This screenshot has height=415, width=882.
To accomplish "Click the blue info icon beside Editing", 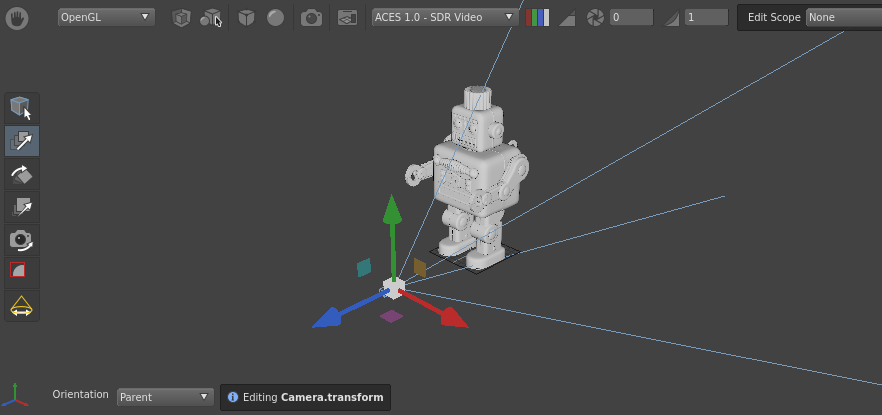I will (232, 398).
